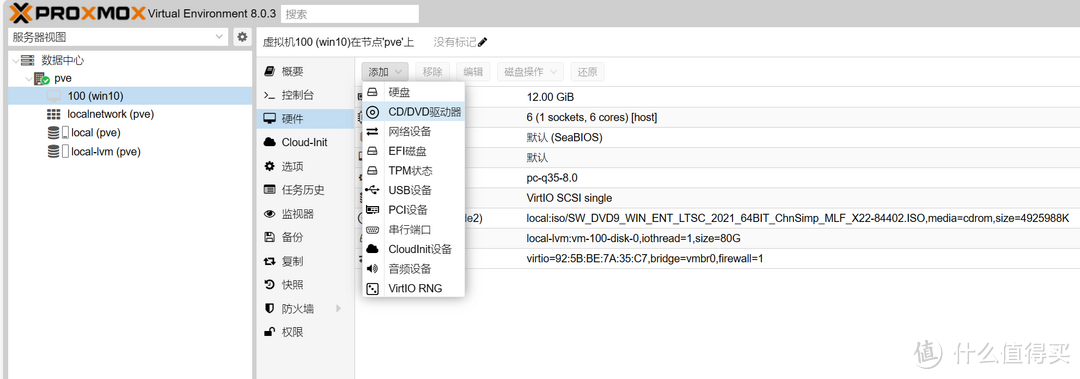Screen dimensions: 1080x379
Task: Choose 网络设备 from the add menu
Action: point(413,132)
